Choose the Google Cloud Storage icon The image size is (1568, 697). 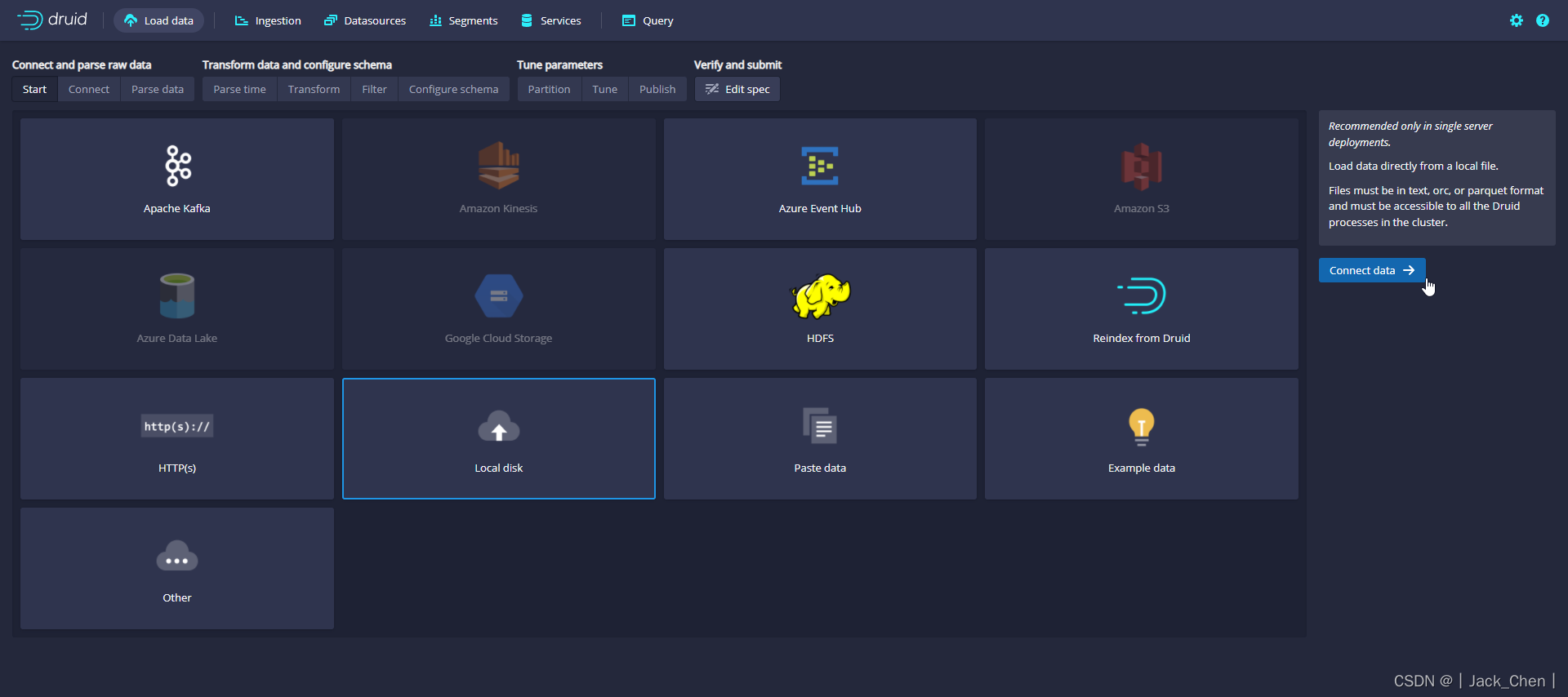point(498,295)
